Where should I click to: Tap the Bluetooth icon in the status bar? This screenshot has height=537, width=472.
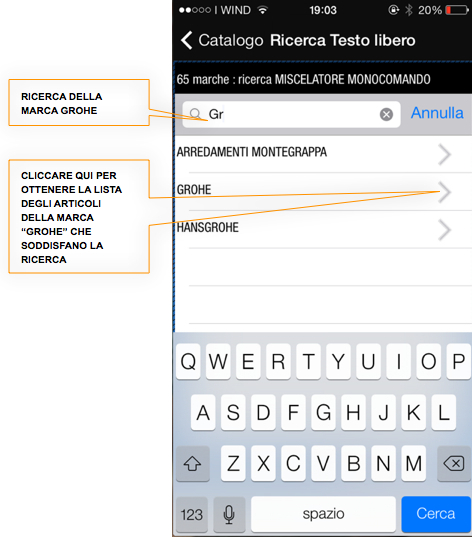click(409, 10)
